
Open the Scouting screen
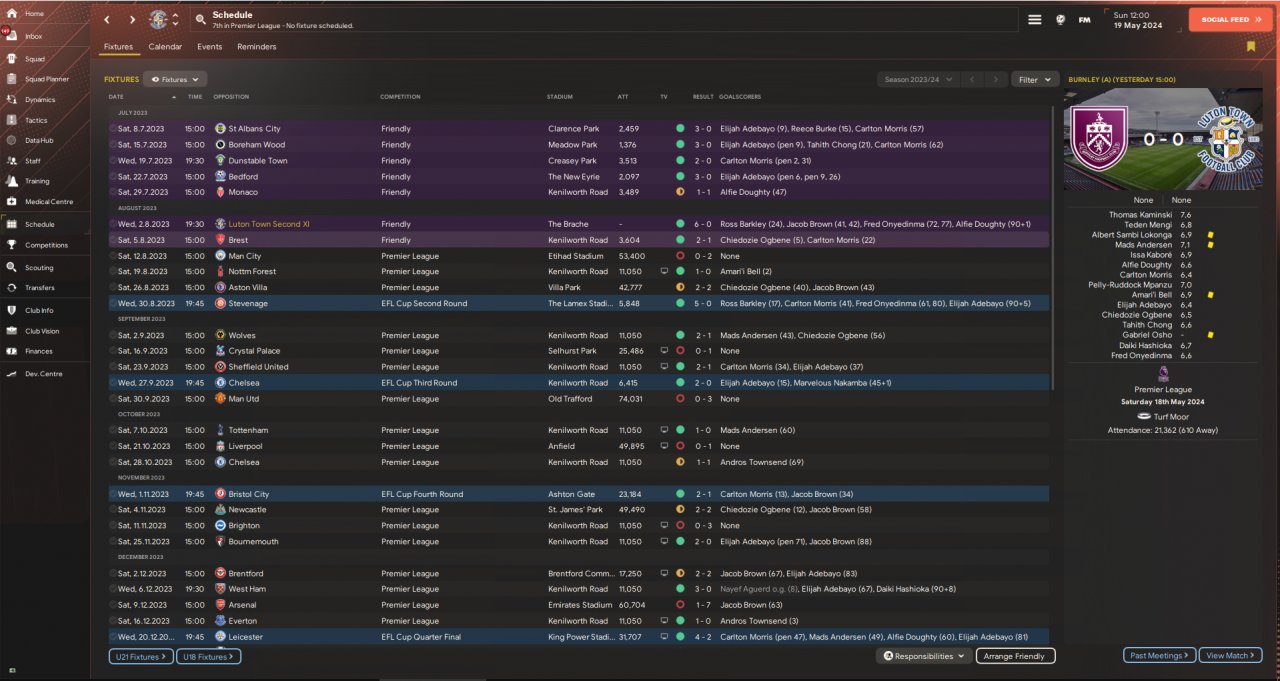click(x=39, y=268)
